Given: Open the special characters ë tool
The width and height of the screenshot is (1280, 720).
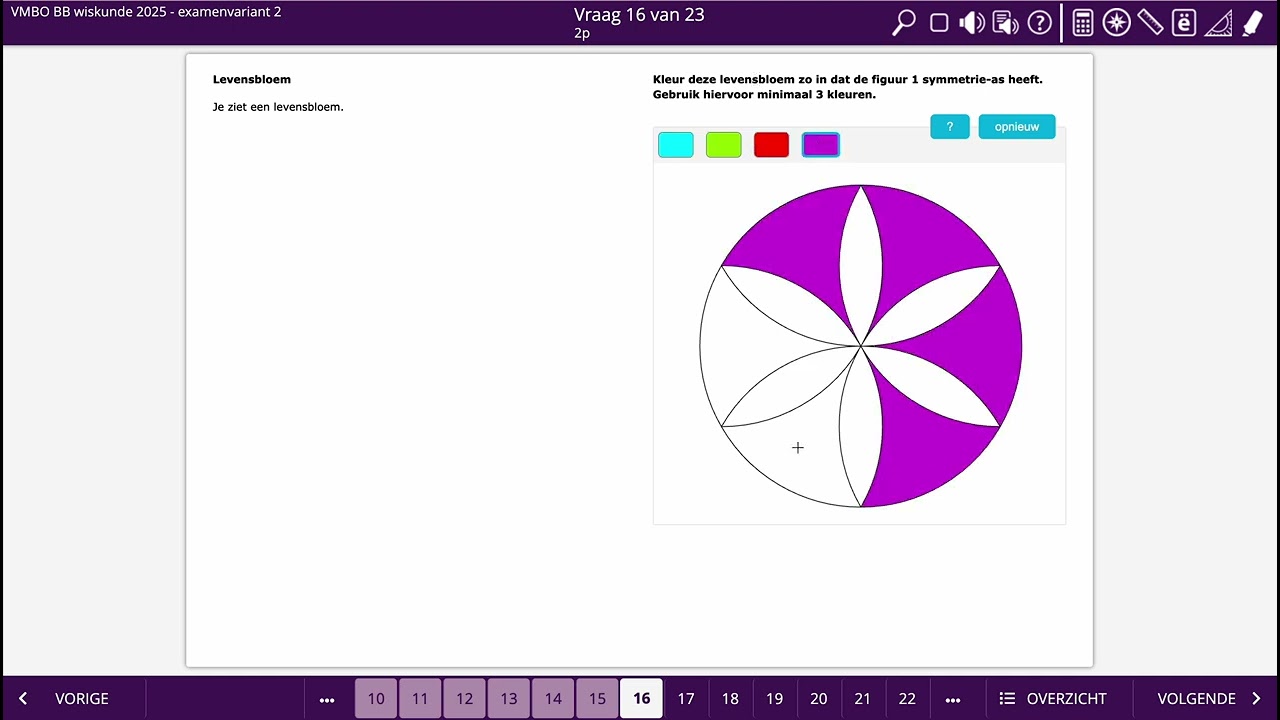Looking at the screenshot, I should [x=1184, y=23].
